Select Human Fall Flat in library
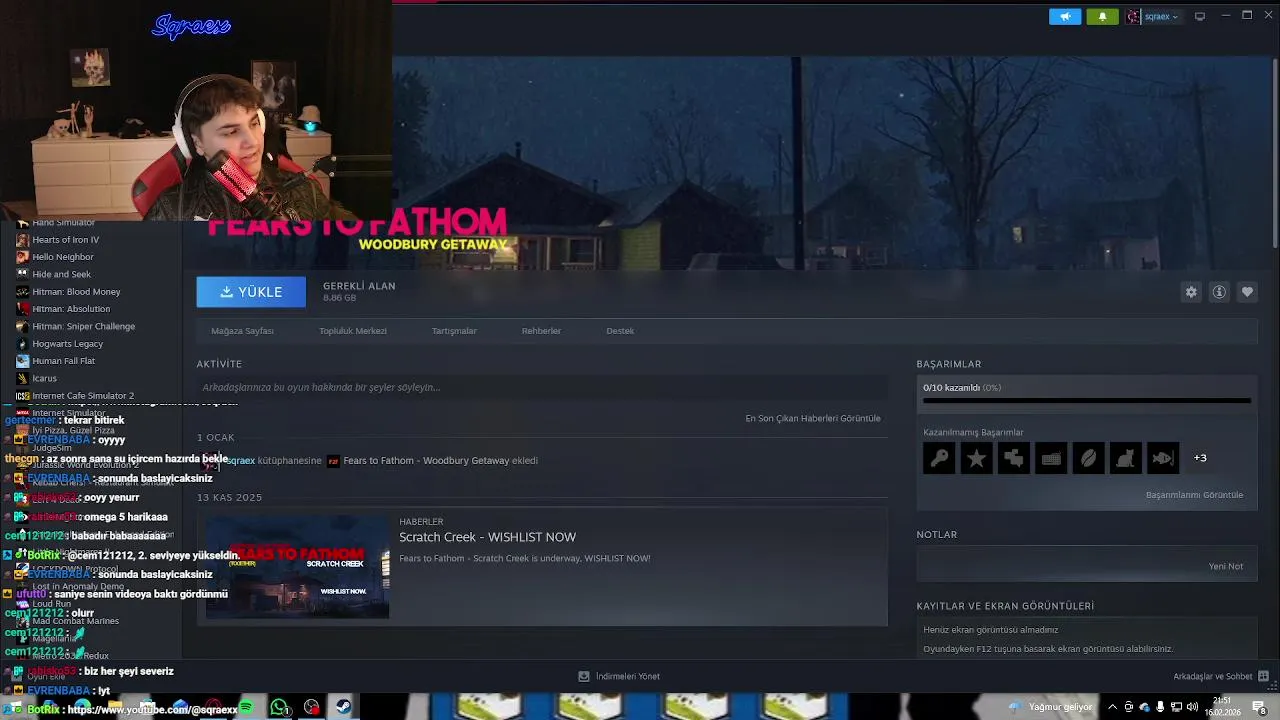The image size is (1280, 720). (63, 361)
